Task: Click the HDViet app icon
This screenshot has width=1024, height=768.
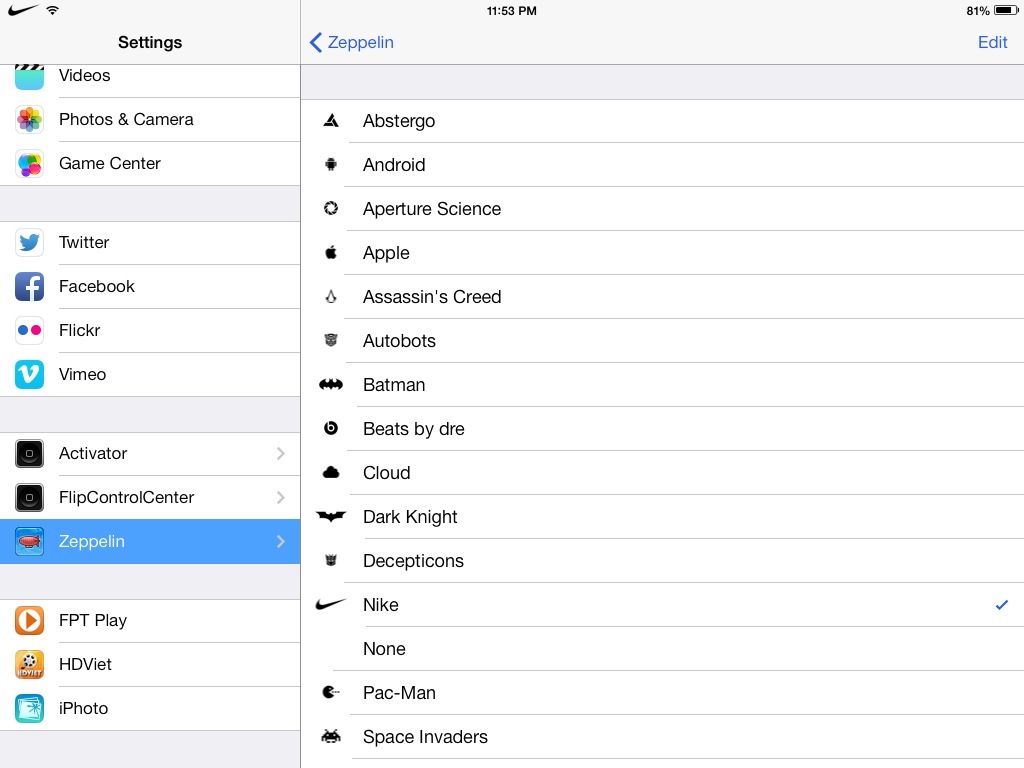Action: tap(29, 664)
